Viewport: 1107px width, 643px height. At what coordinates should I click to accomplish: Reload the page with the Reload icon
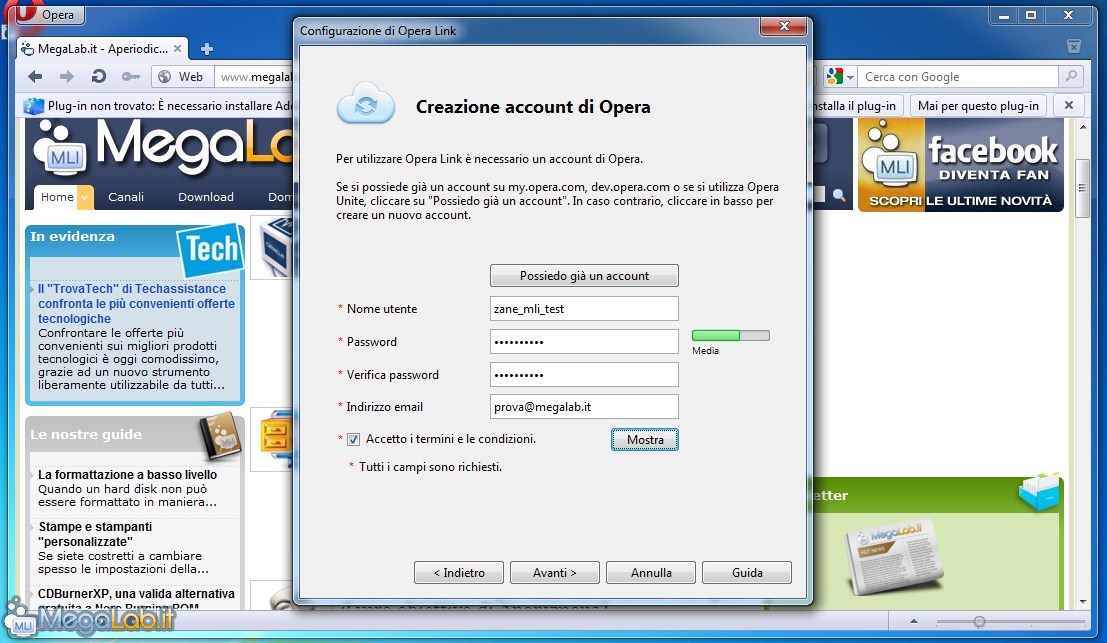pyautogui.click(x=99, y=76)
